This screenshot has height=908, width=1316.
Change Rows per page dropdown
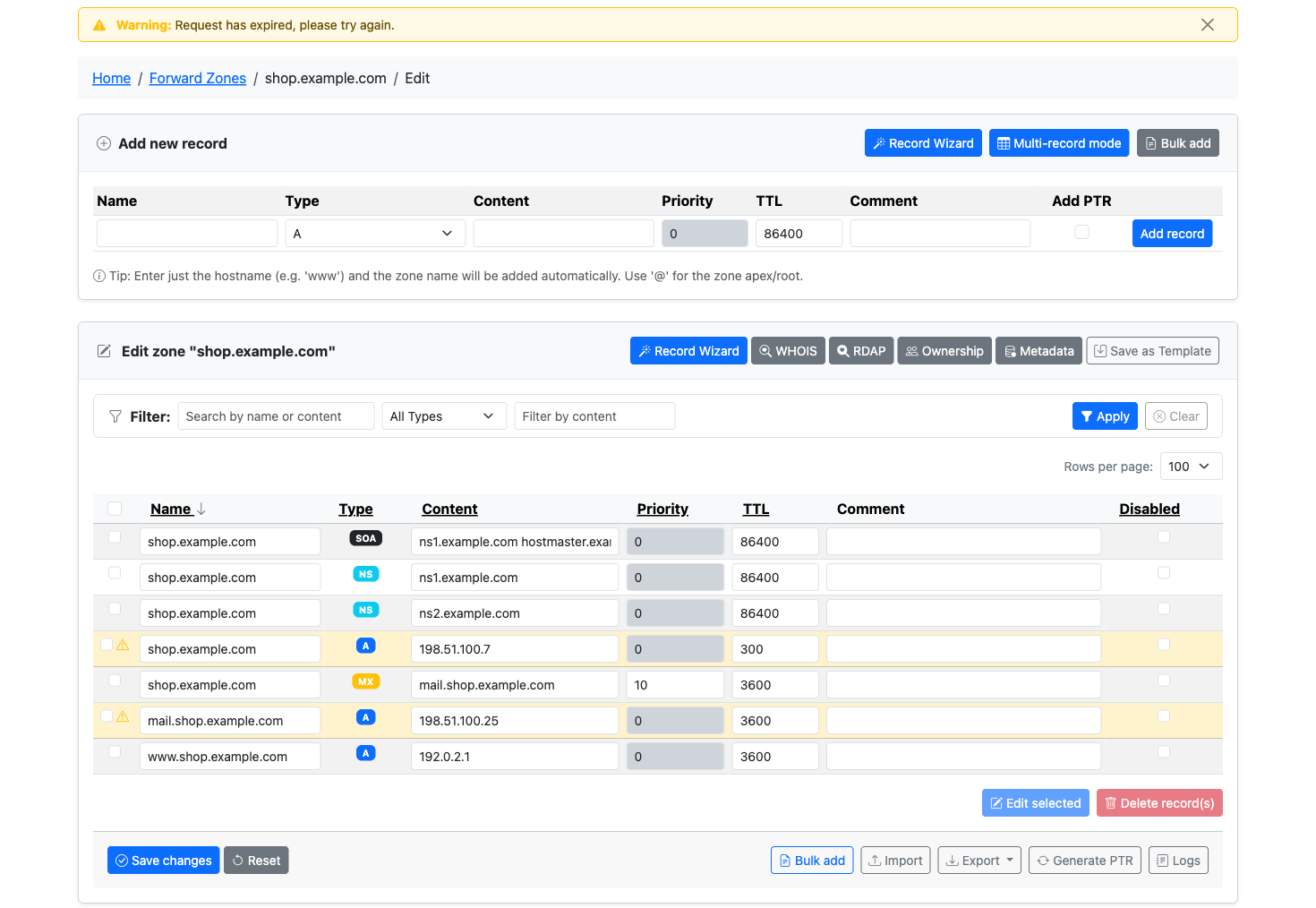[x=1191, y=467]
